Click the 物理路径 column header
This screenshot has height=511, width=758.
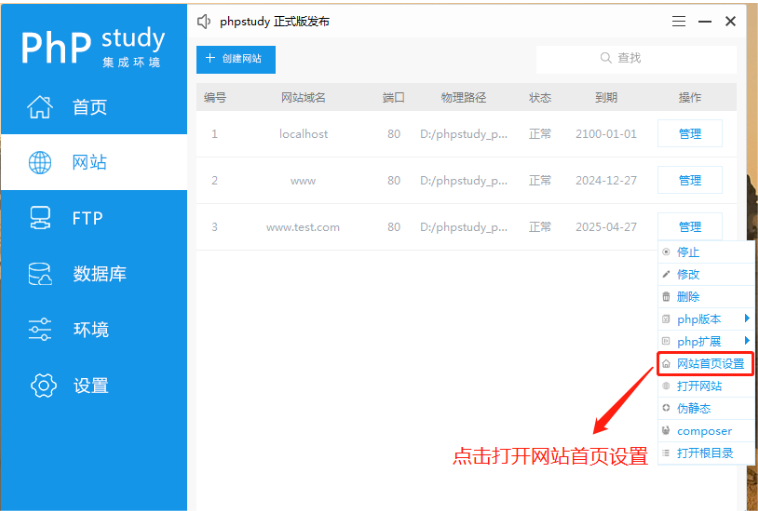464,98
